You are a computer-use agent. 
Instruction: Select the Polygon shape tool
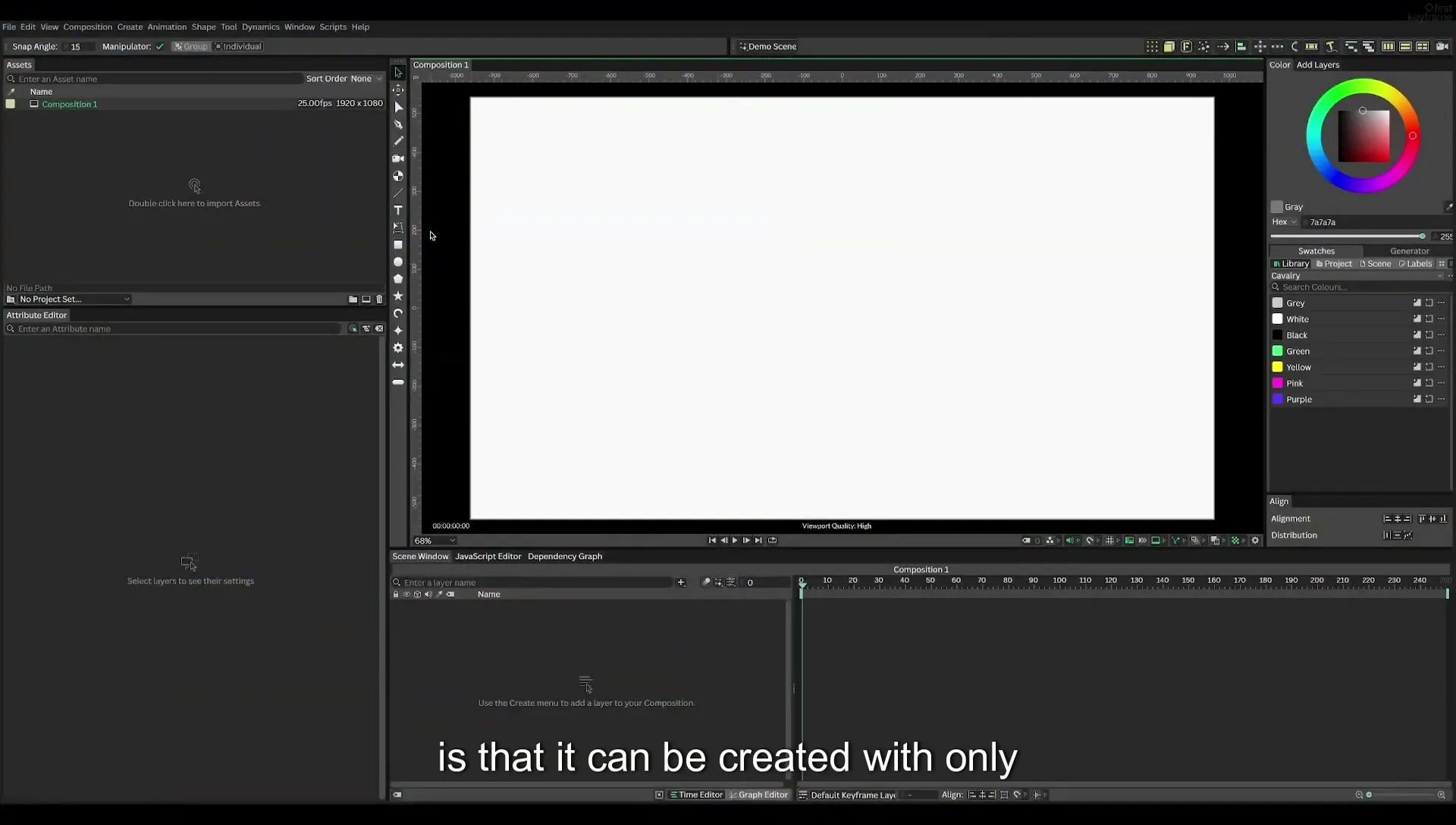pos(398,279)
